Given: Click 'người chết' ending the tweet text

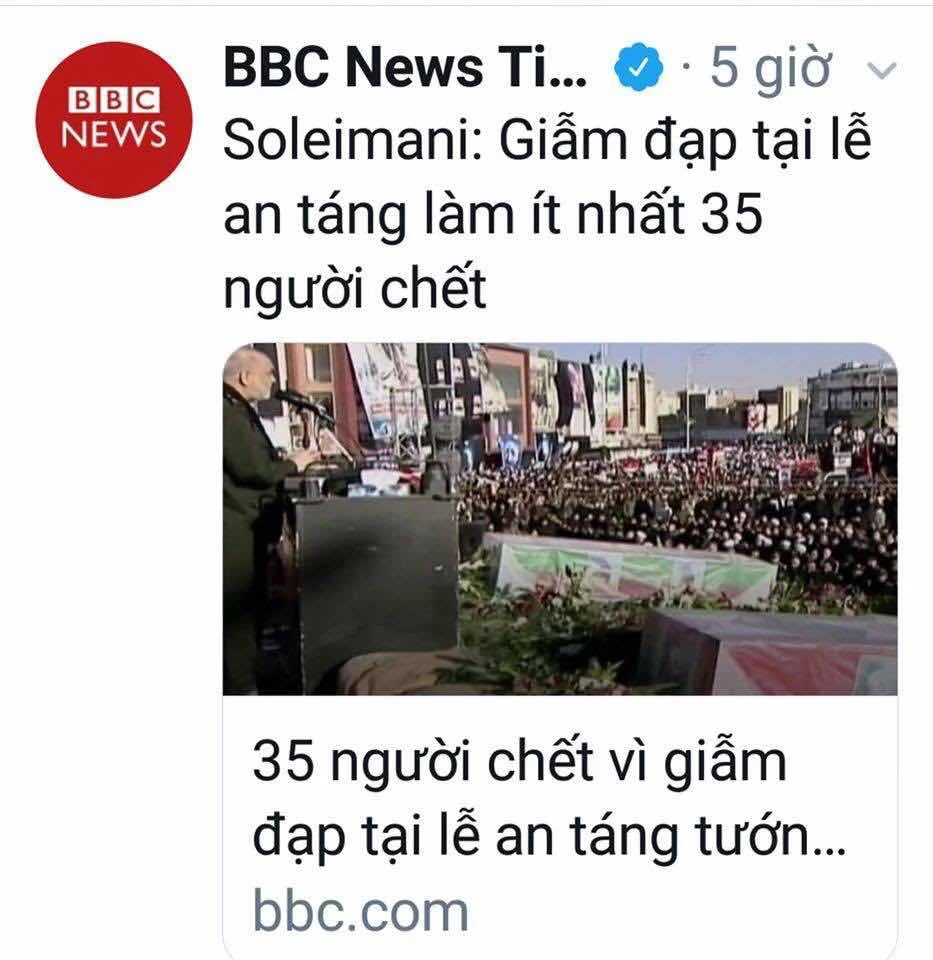Looking at the screenshot, I should (x=355, y=288).
